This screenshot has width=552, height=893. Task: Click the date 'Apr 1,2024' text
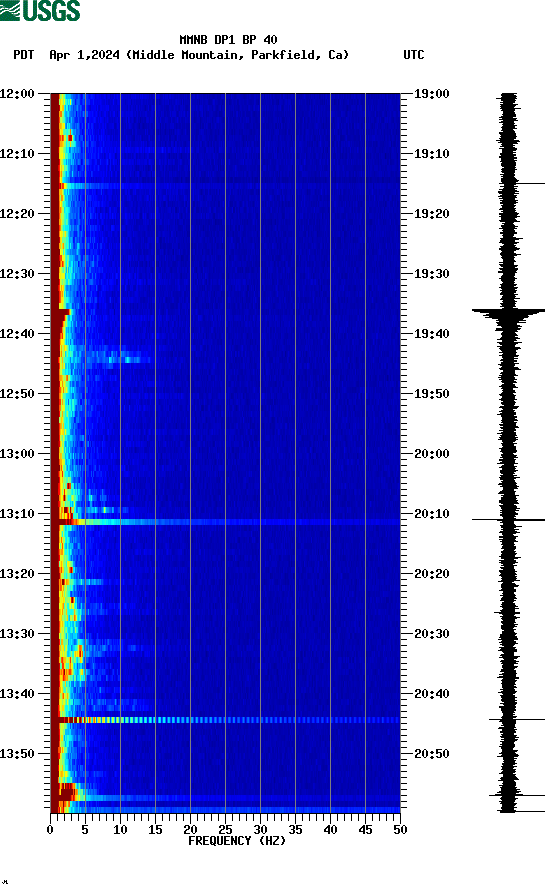tap(84, 55)
